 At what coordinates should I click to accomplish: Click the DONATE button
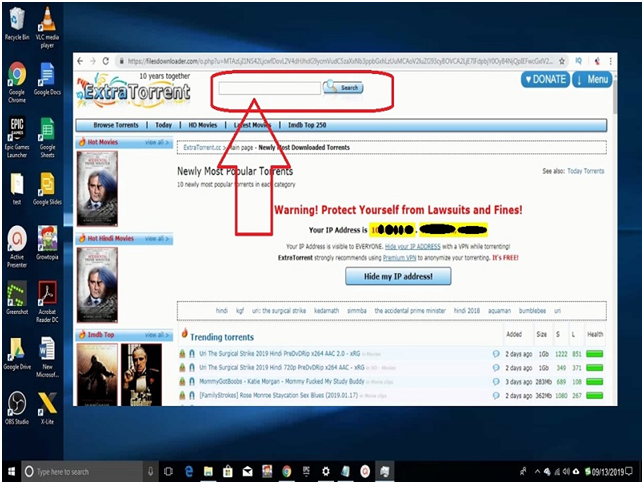pos(545,79)
